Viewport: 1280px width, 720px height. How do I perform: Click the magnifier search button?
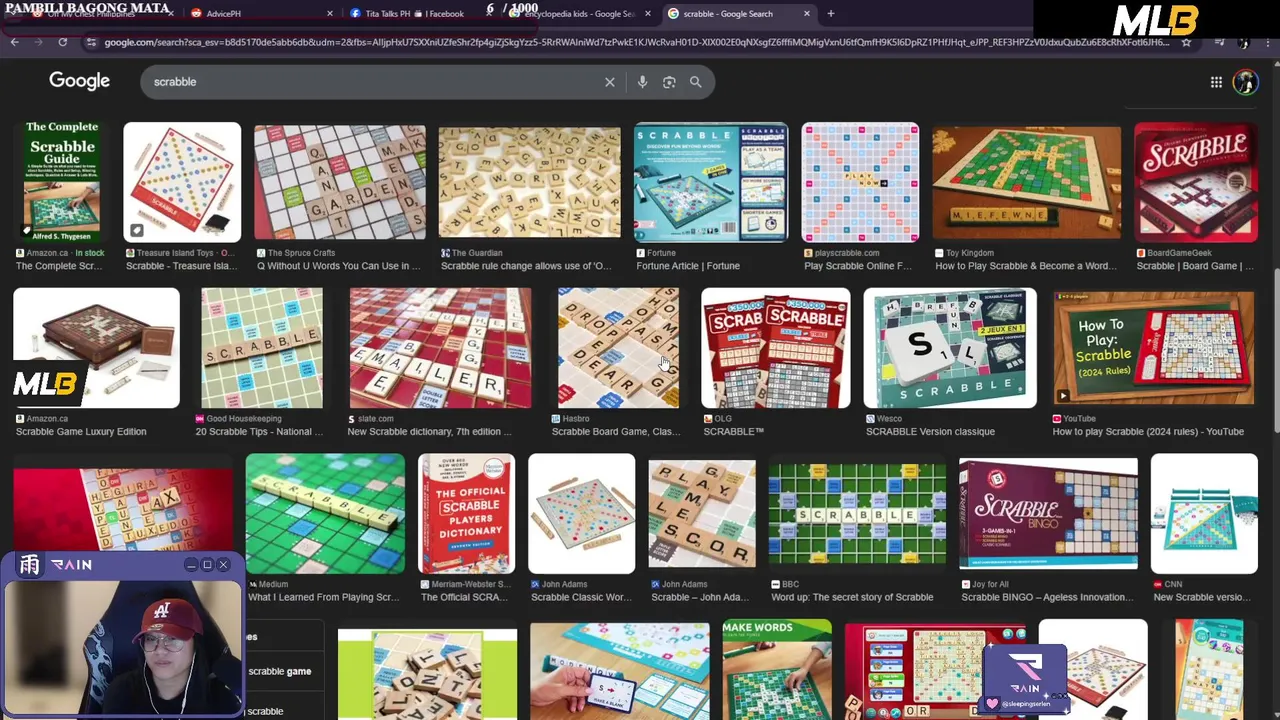(x=695, y=82)
